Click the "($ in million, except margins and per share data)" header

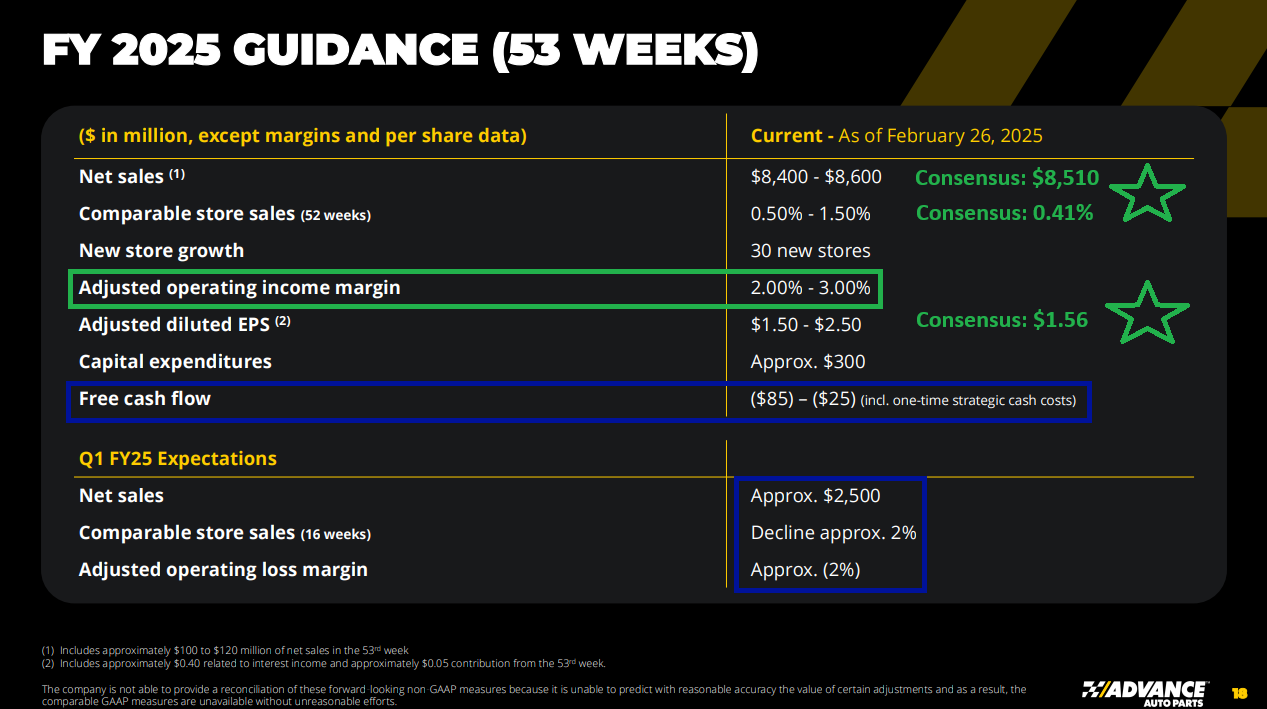303,135
